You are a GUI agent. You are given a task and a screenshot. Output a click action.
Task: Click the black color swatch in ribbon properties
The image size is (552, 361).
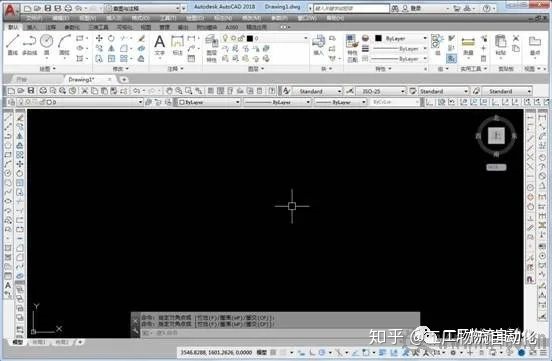coord(378,38)
